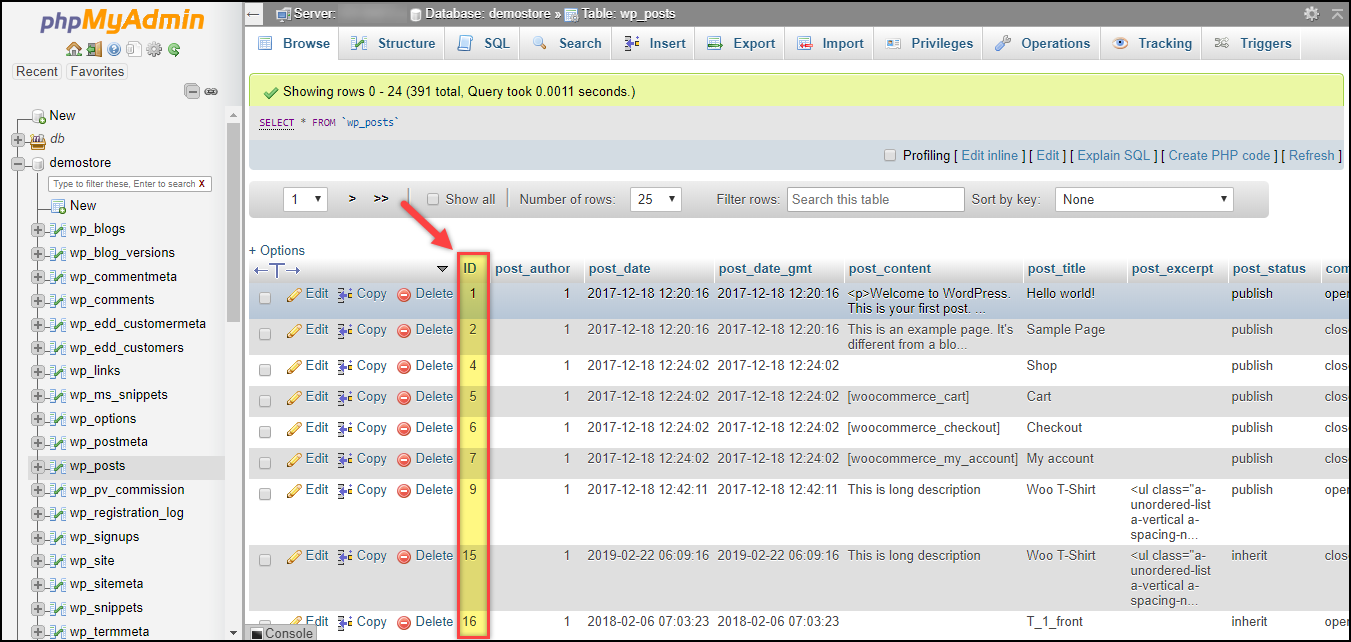This screenshot has height=642, width=1351.
Task: Select checkbox for the Shop row
Action: [x=265, y=368]
